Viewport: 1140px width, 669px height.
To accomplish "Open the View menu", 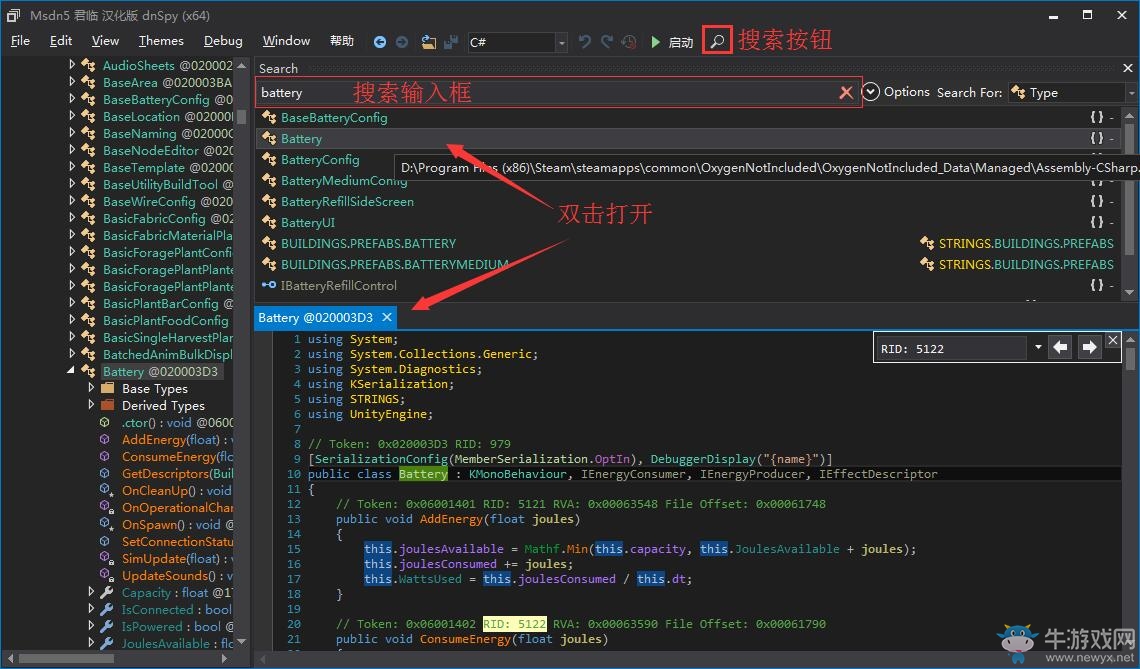I will [x=105, y=41].
